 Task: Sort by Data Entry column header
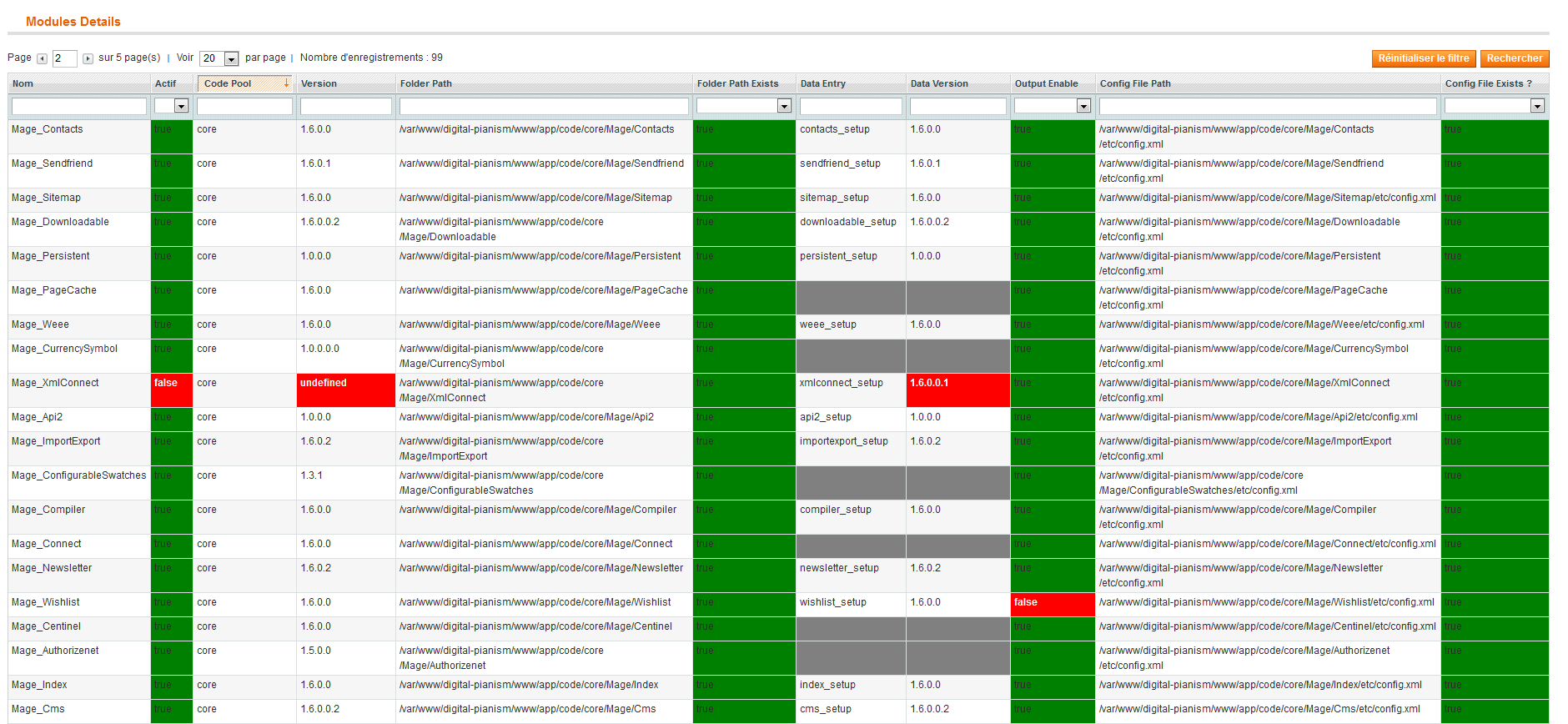click(822, 83)
